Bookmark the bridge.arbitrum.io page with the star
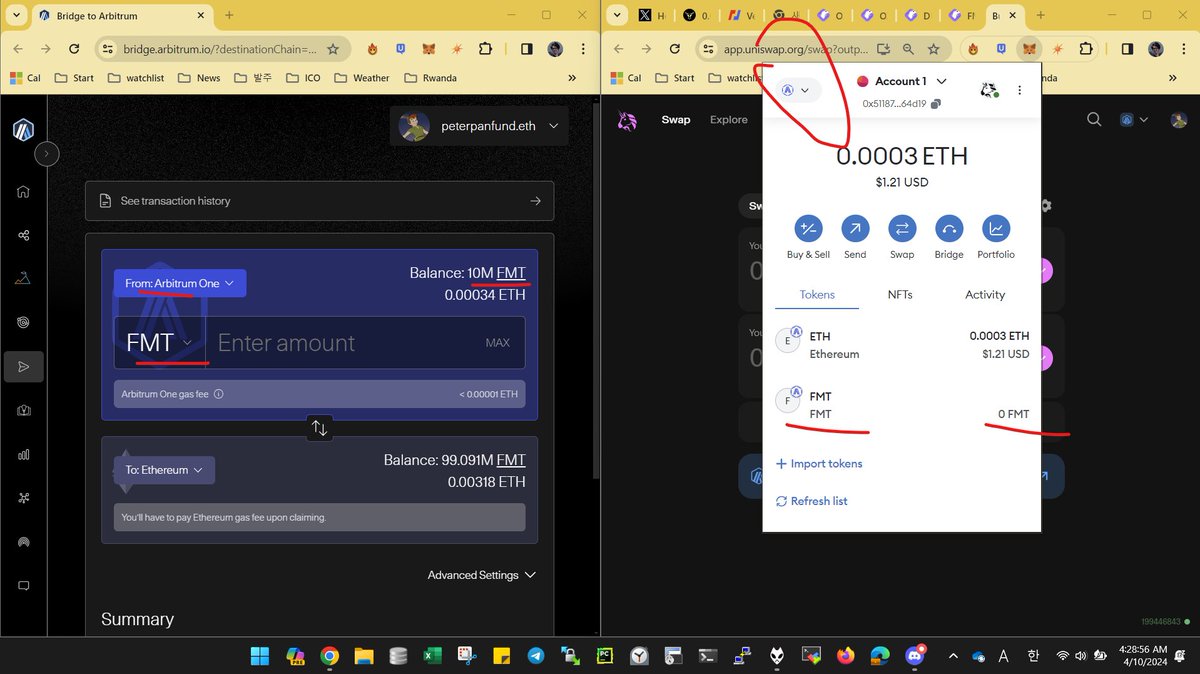 (x=333, y=49)
